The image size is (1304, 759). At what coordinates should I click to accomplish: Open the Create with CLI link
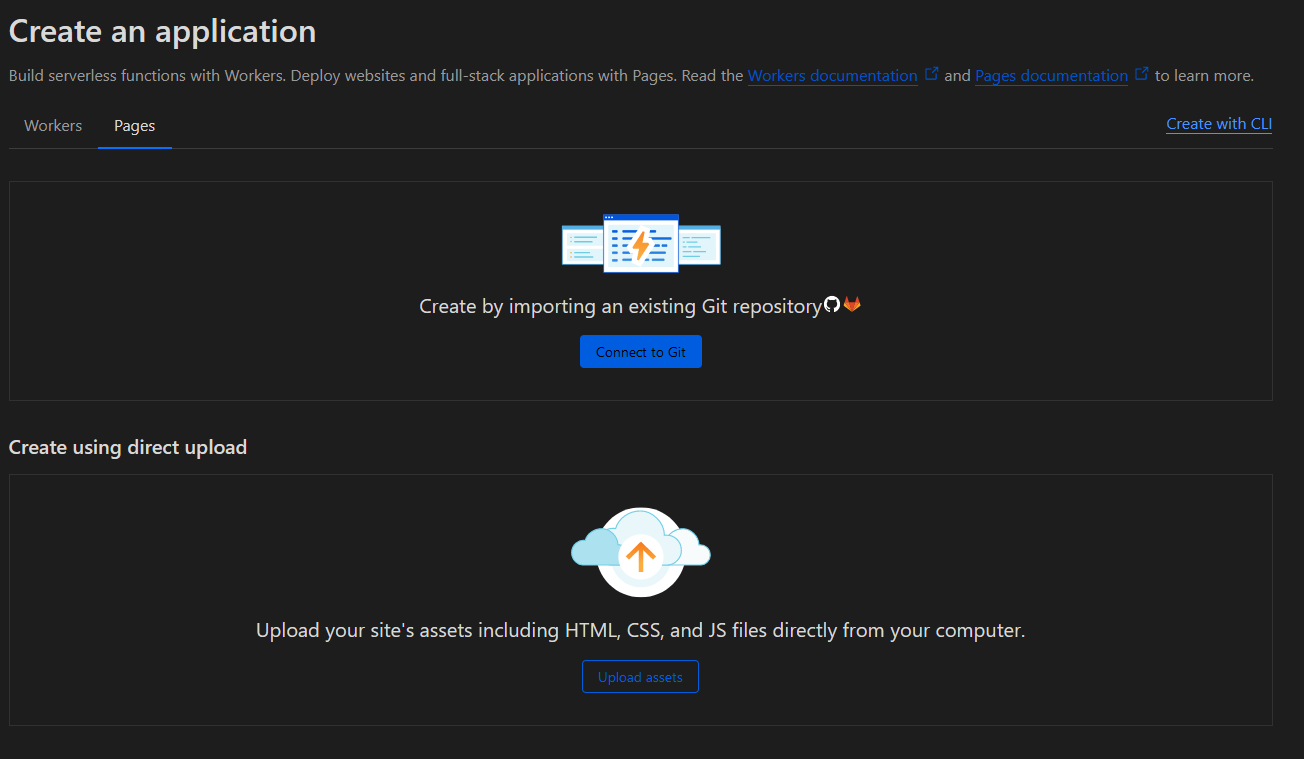[x=1218, y=123]
